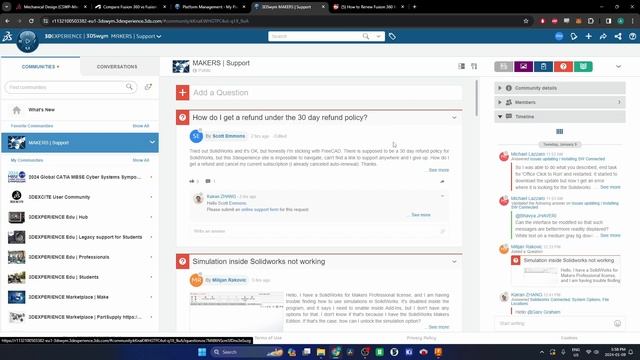Click See more on Simulation question
Viewport: 640px width, 360px height.
pyautogui.click(x=439, y=327)
